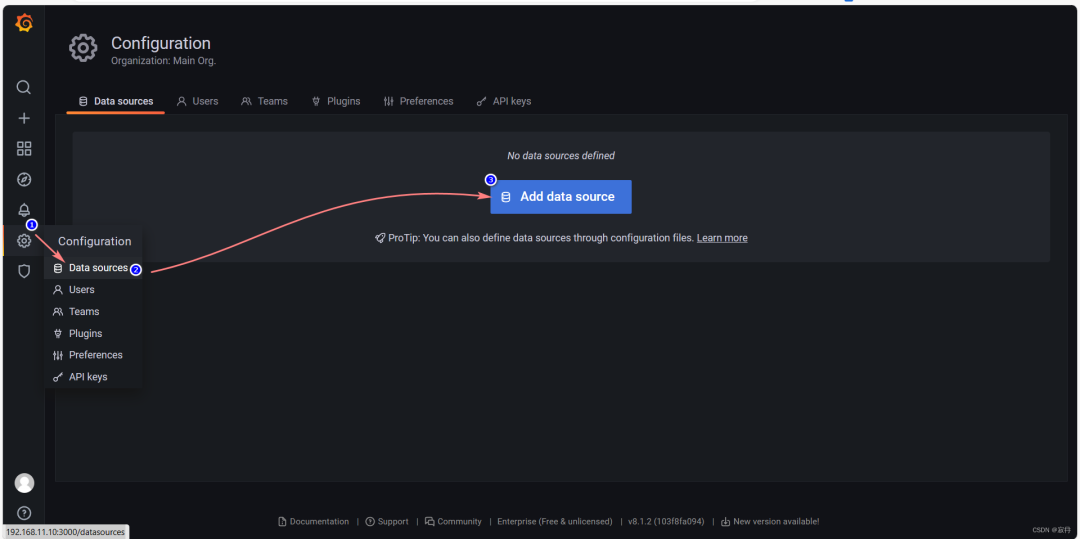Open the Help question mark icon
Image resolution: width=1080 pixels, height=539 pixels.
[24, 513]
